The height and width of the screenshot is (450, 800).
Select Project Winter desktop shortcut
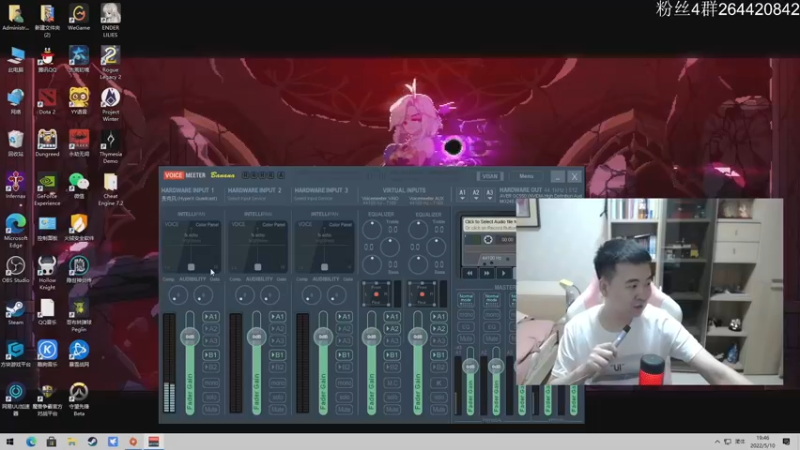click(110, 105)
